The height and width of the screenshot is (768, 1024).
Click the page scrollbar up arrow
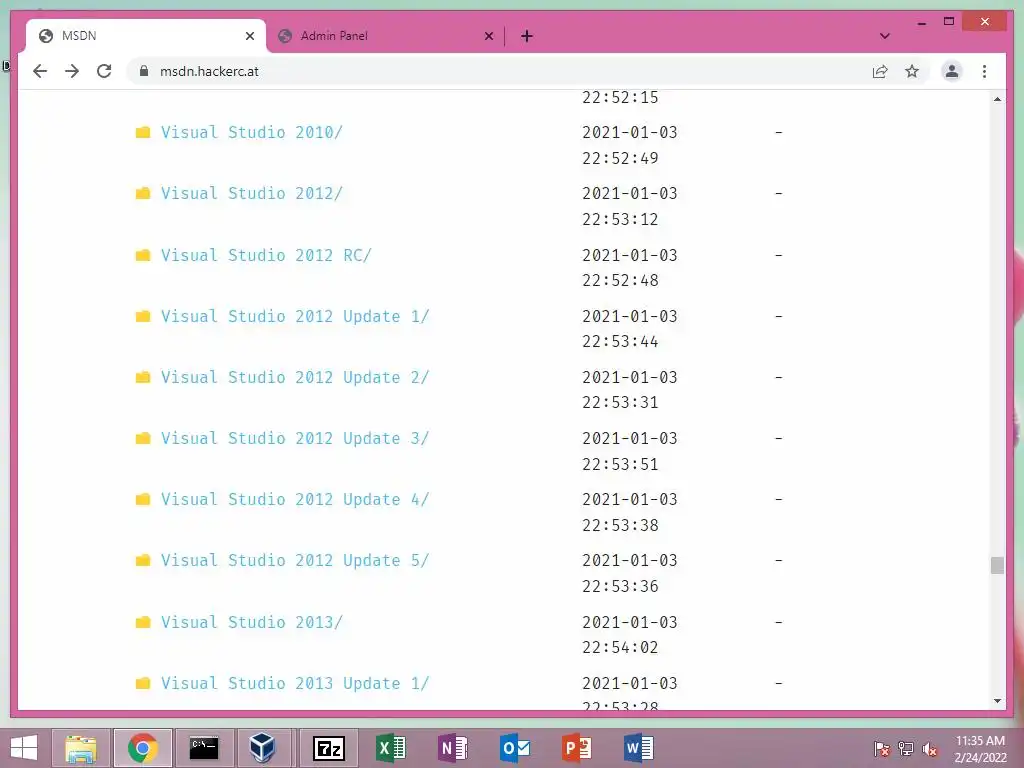[997, 99]
